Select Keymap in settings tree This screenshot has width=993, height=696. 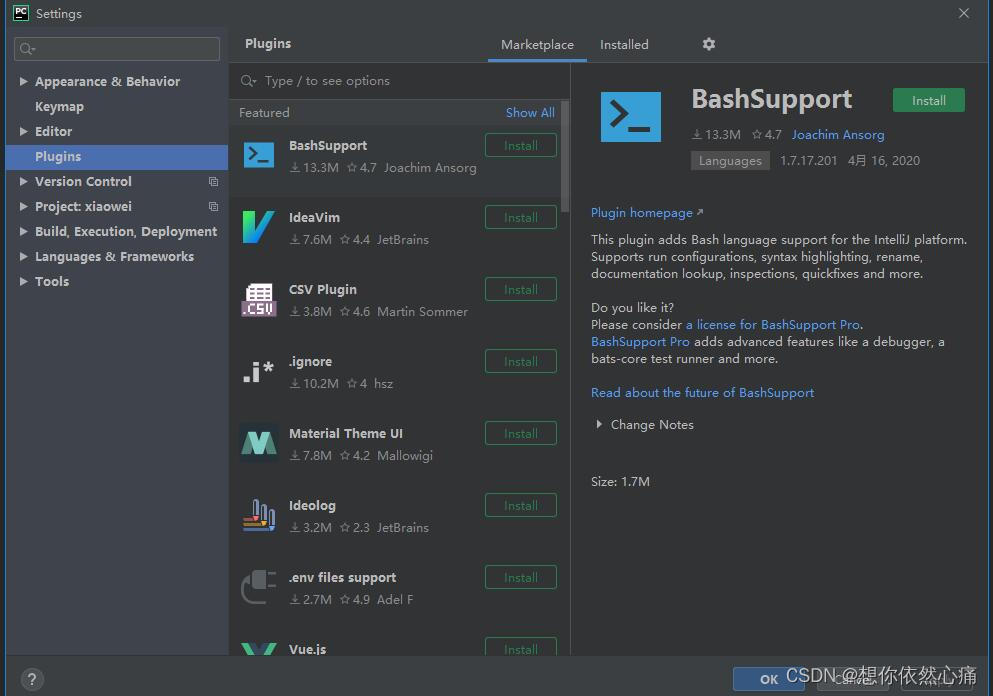point(59,106)
